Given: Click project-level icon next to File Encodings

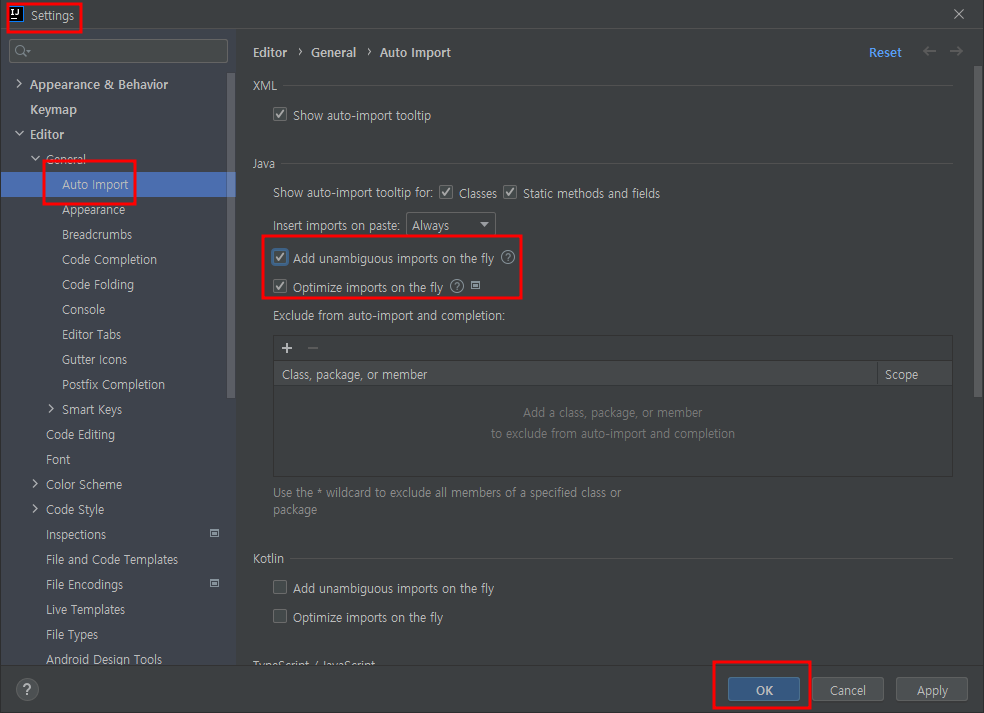Looking at the screenshot, I should click(215, 584).
